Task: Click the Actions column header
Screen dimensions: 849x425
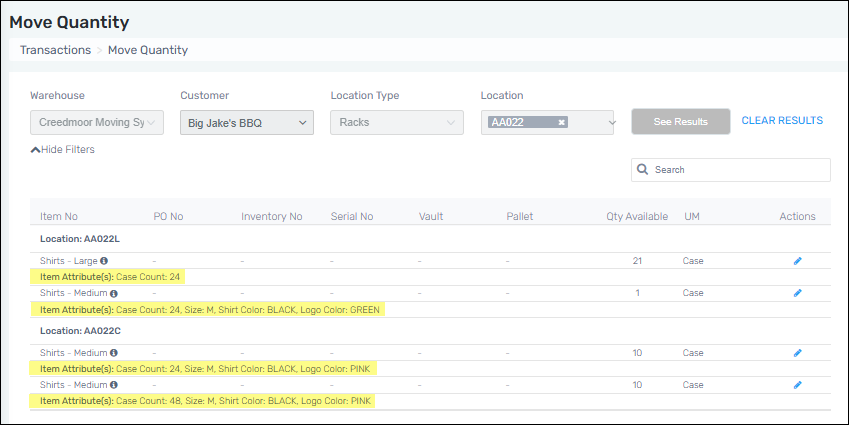Action: tap(797, 216)
